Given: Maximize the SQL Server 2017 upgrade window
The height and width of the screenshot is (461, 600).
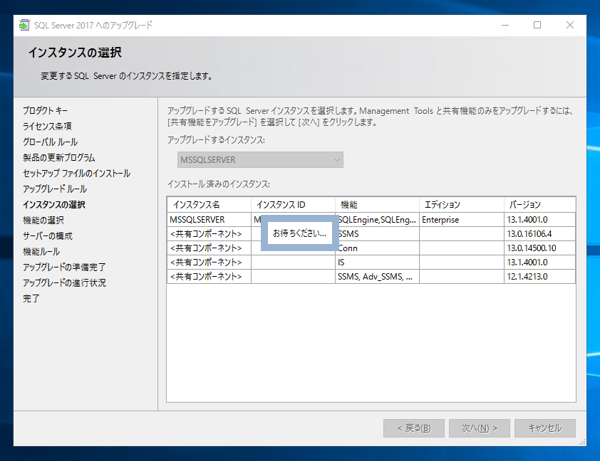Looking at the screenshot, I should pyautogui.click(x=537, y=25).
